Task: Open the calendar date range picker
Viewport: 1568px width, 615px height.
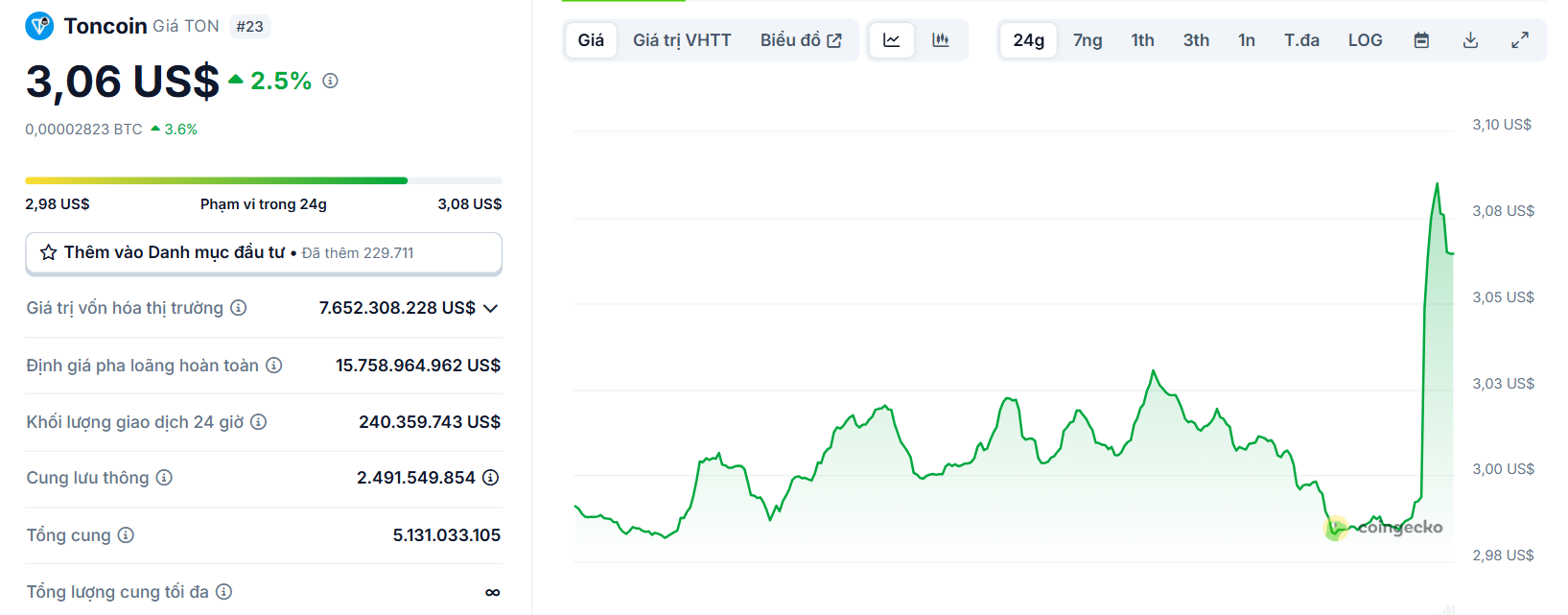Action: [1422, 40]
